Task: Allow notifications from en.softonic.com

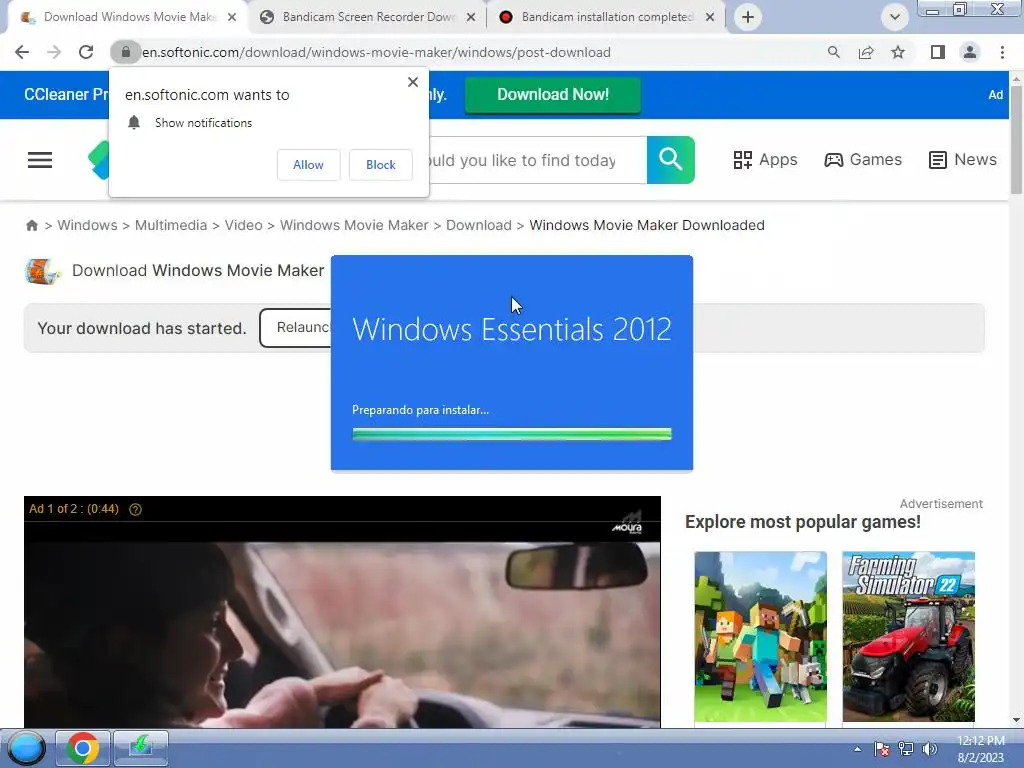Action: [308, 165]
